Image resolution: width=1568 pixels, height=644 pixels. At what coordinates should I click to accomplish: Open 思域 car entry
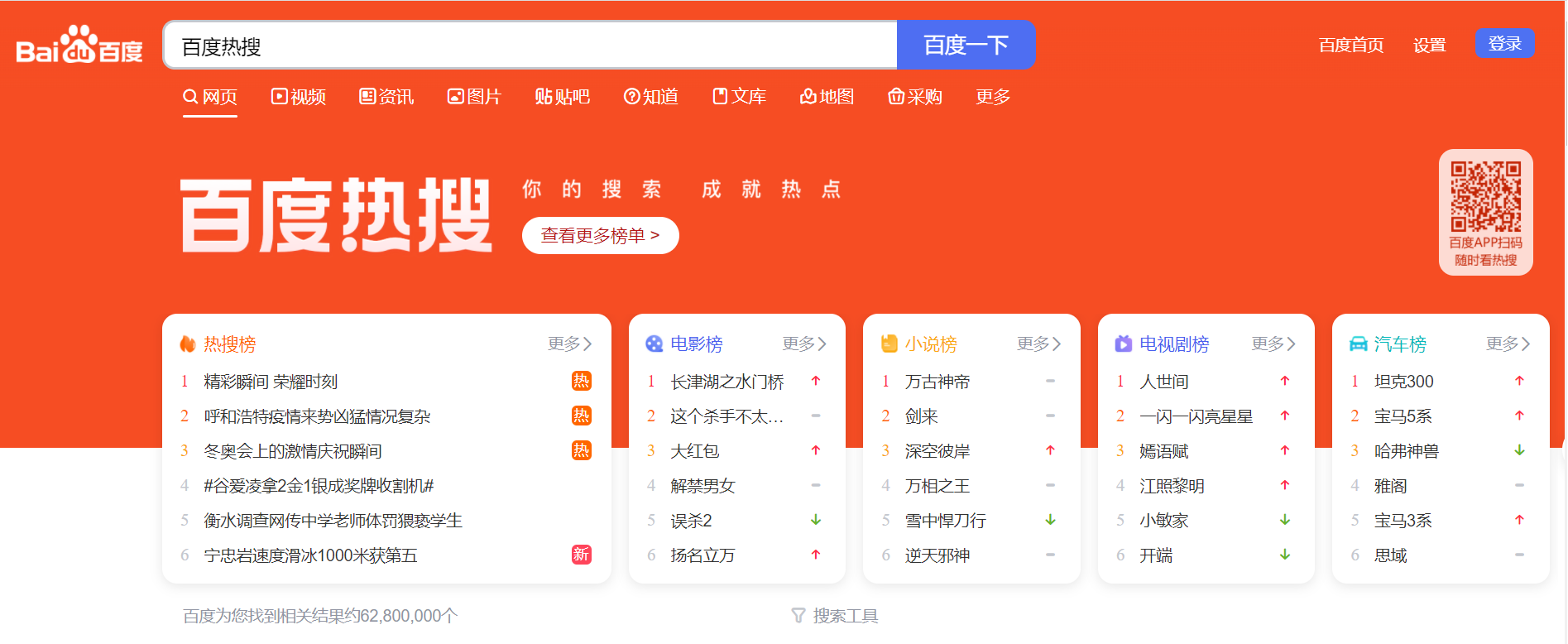pos(1390,555)
